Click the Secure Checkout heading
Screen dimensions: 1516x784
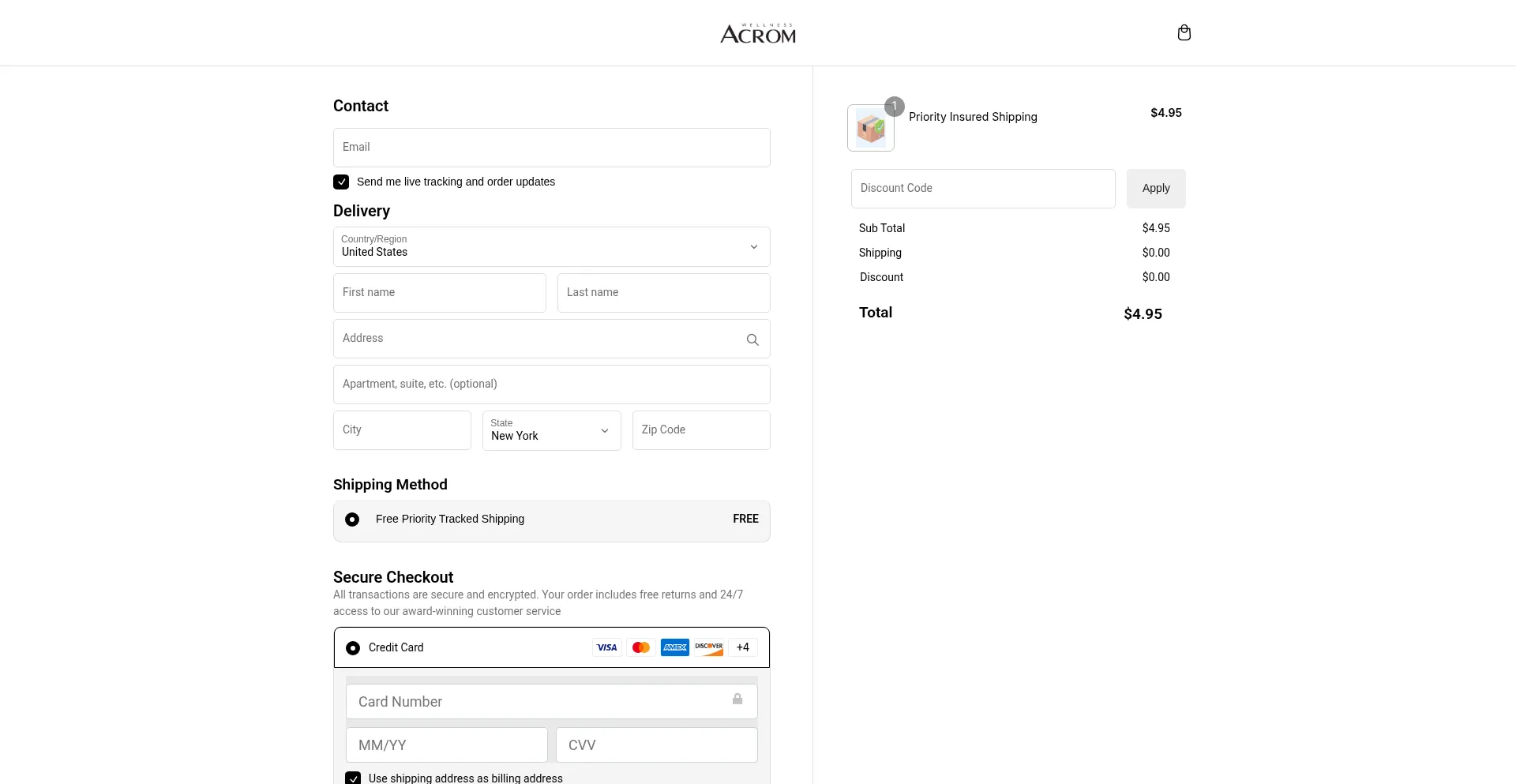393,577
